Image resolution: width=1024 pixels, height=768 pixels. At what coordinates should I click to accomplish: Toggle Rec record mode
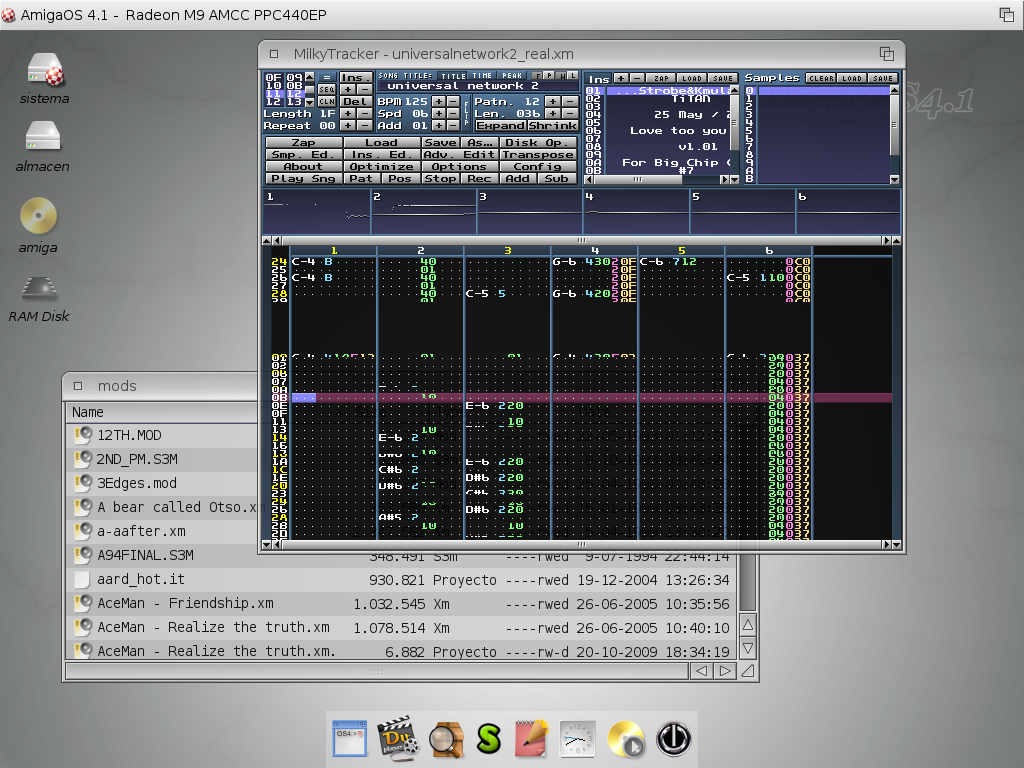pos(480,178)
